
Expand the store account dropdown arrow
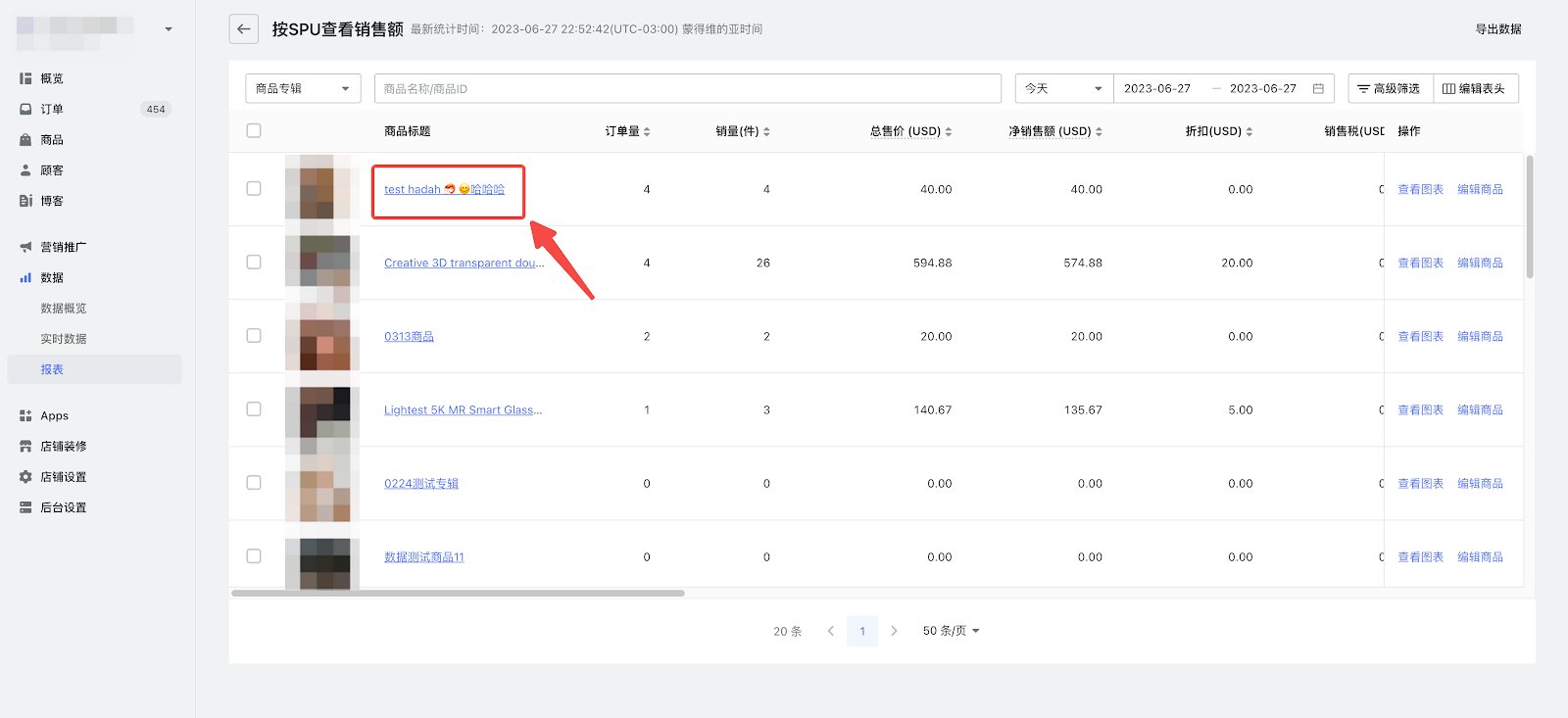pyautogui.click(x=169, y=29)
